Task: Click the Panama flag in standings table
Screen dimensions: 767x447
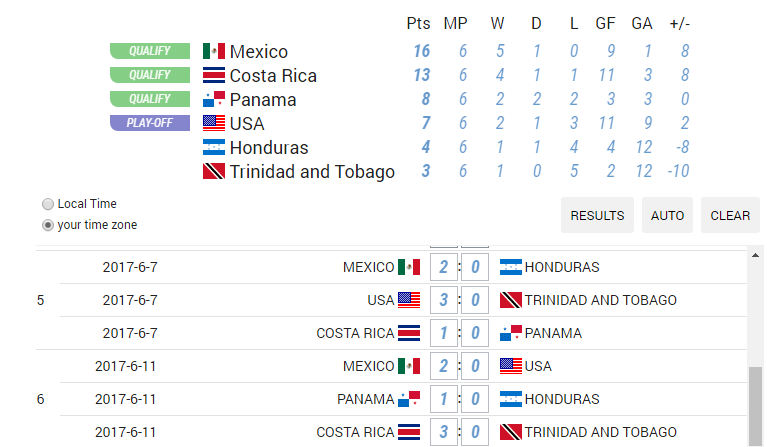Action: pyautogui.click(x=214, y=99)
